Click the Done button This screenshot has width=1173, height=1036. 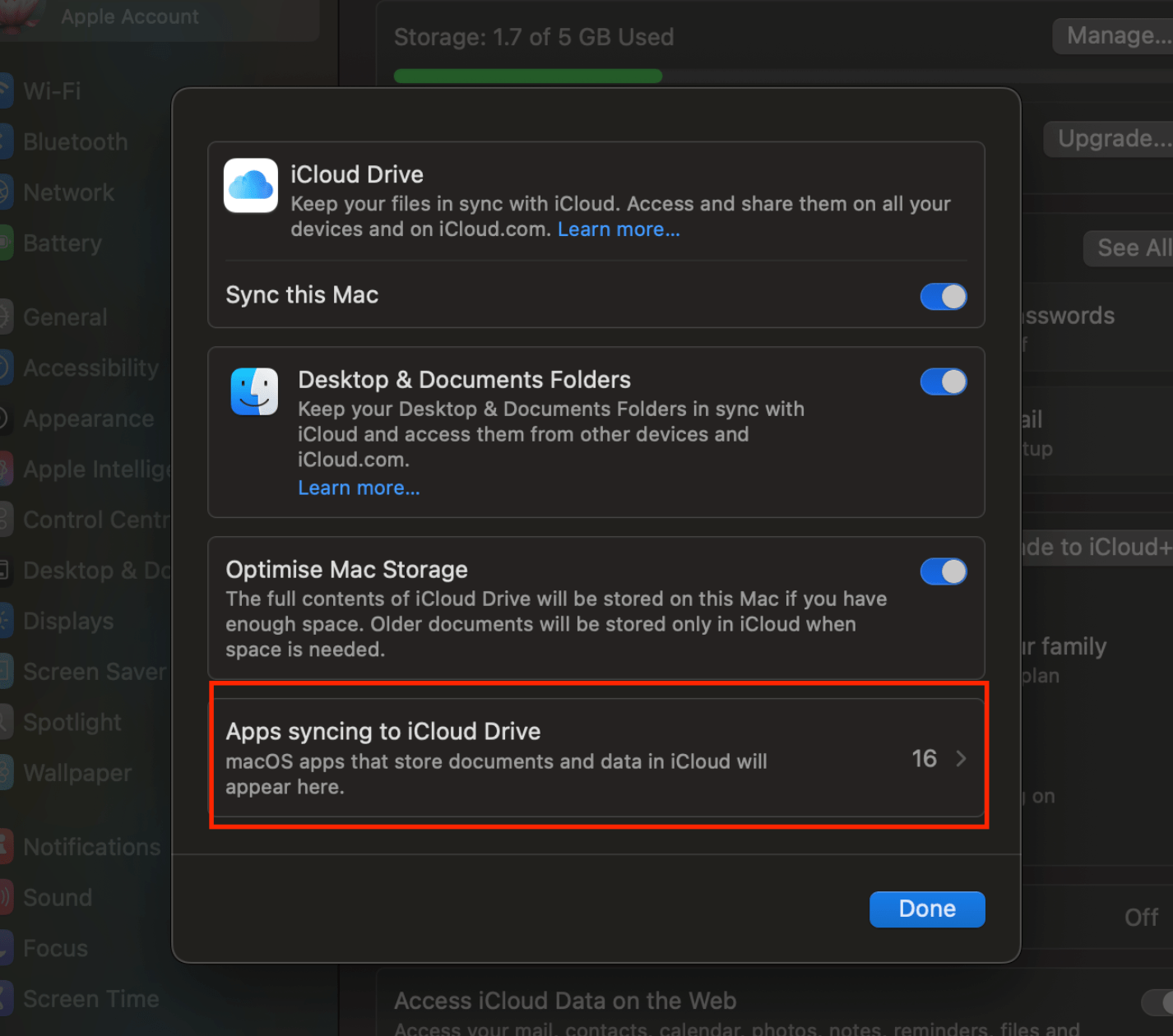point(926,909)
